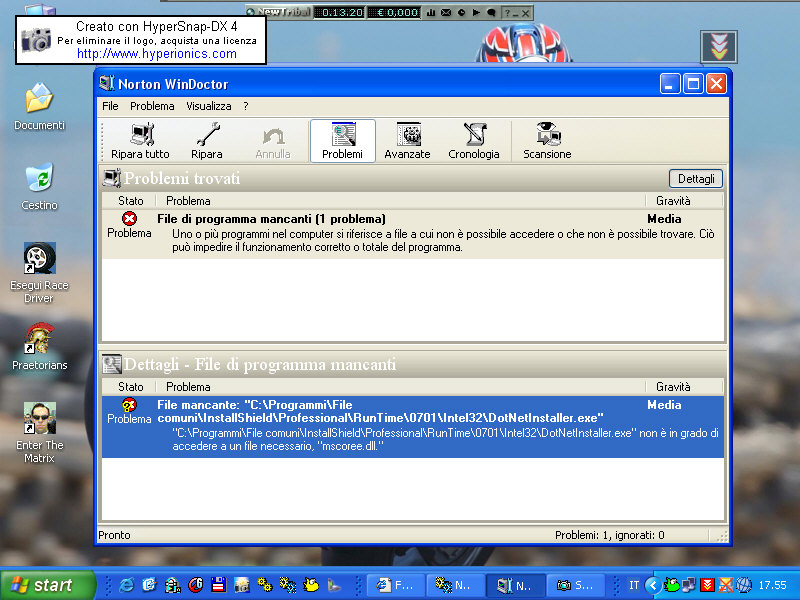The image size is (800, 600).
Task: Click the Ripara tutto toolbar icon
Action: (140, 141)
